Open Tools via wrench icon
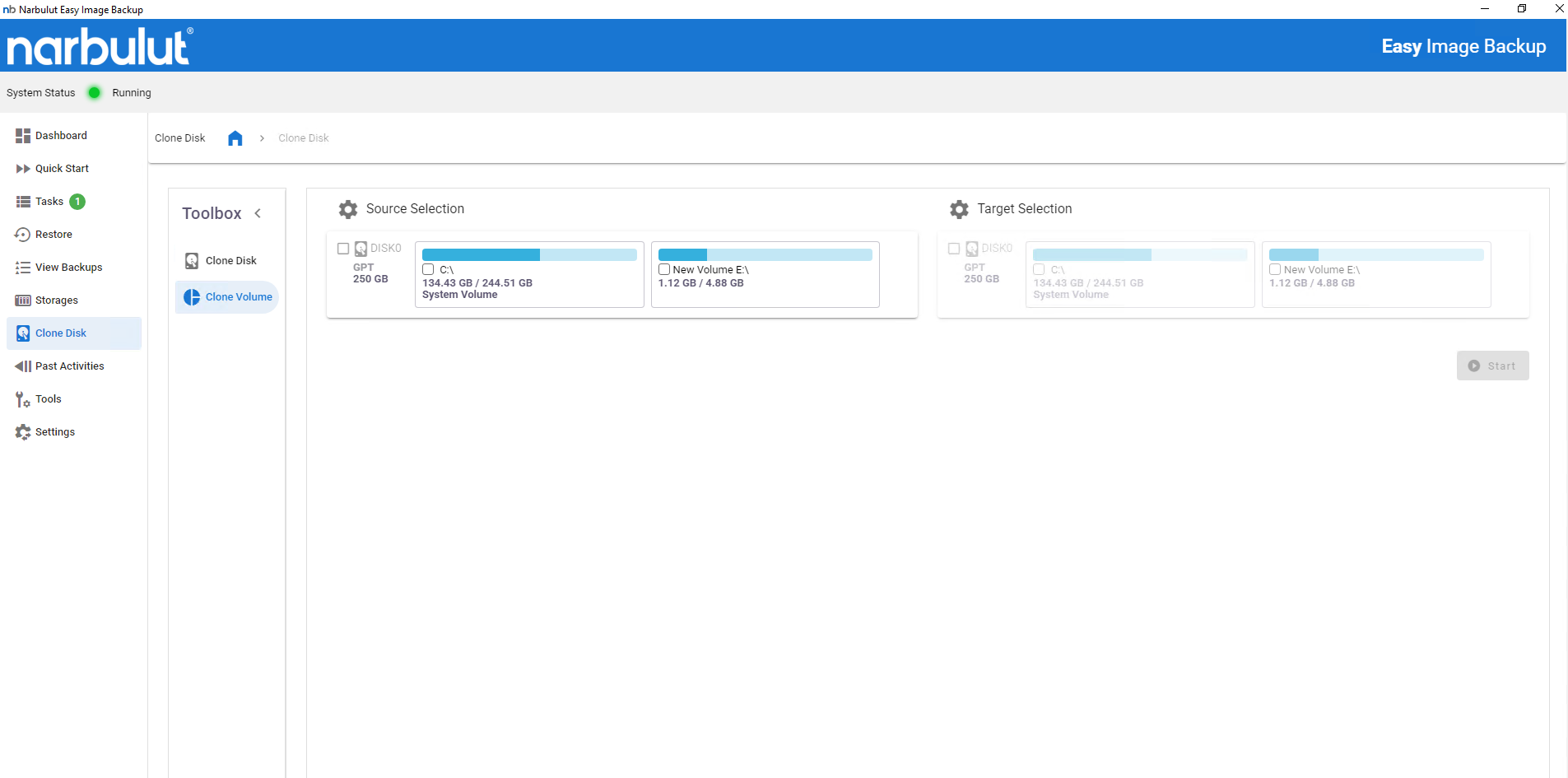 click(x=23, y=399)
